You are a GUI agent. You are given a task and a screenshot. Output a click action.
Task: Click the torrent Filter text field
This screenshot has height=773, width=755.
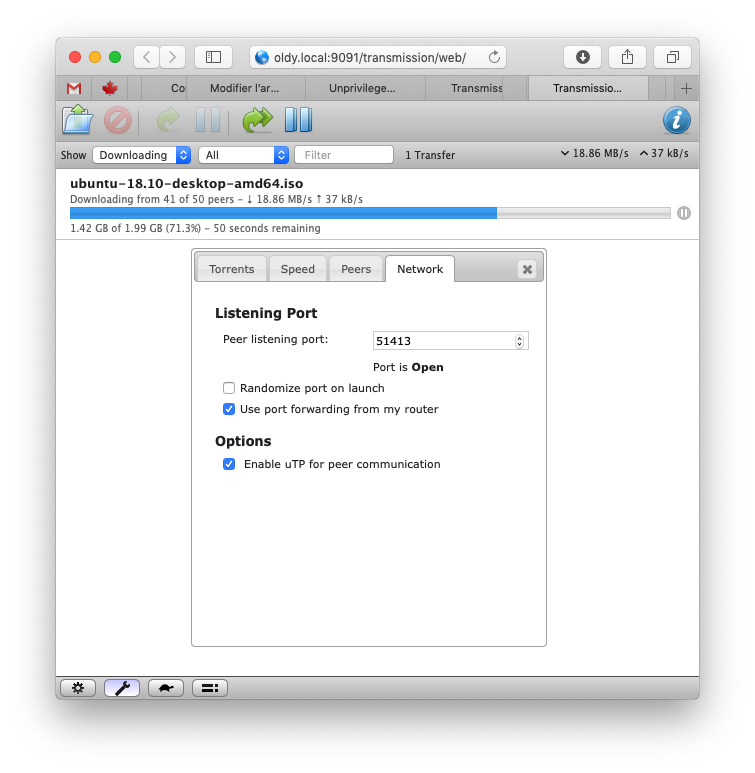click(x=344, y=155)
